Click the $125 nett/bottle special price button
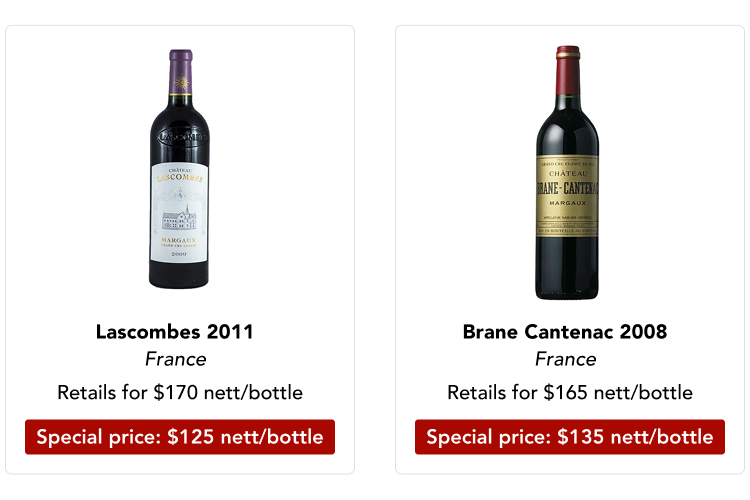 tap(180, 437)
